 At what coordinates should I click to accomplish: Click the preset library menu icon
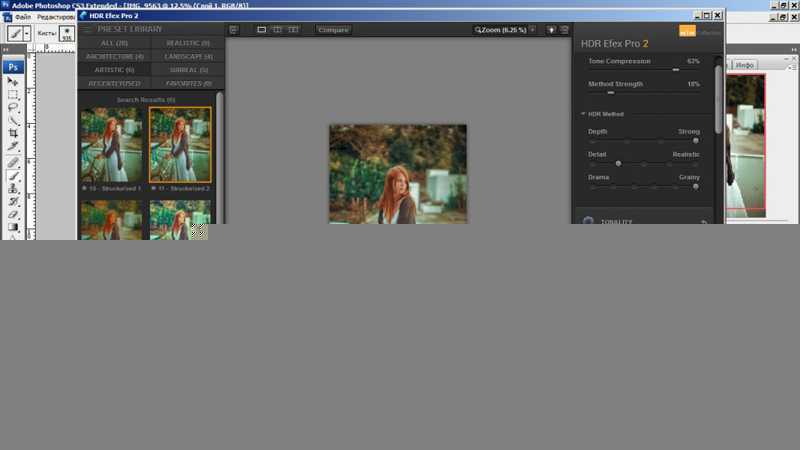tap(87, 29)
